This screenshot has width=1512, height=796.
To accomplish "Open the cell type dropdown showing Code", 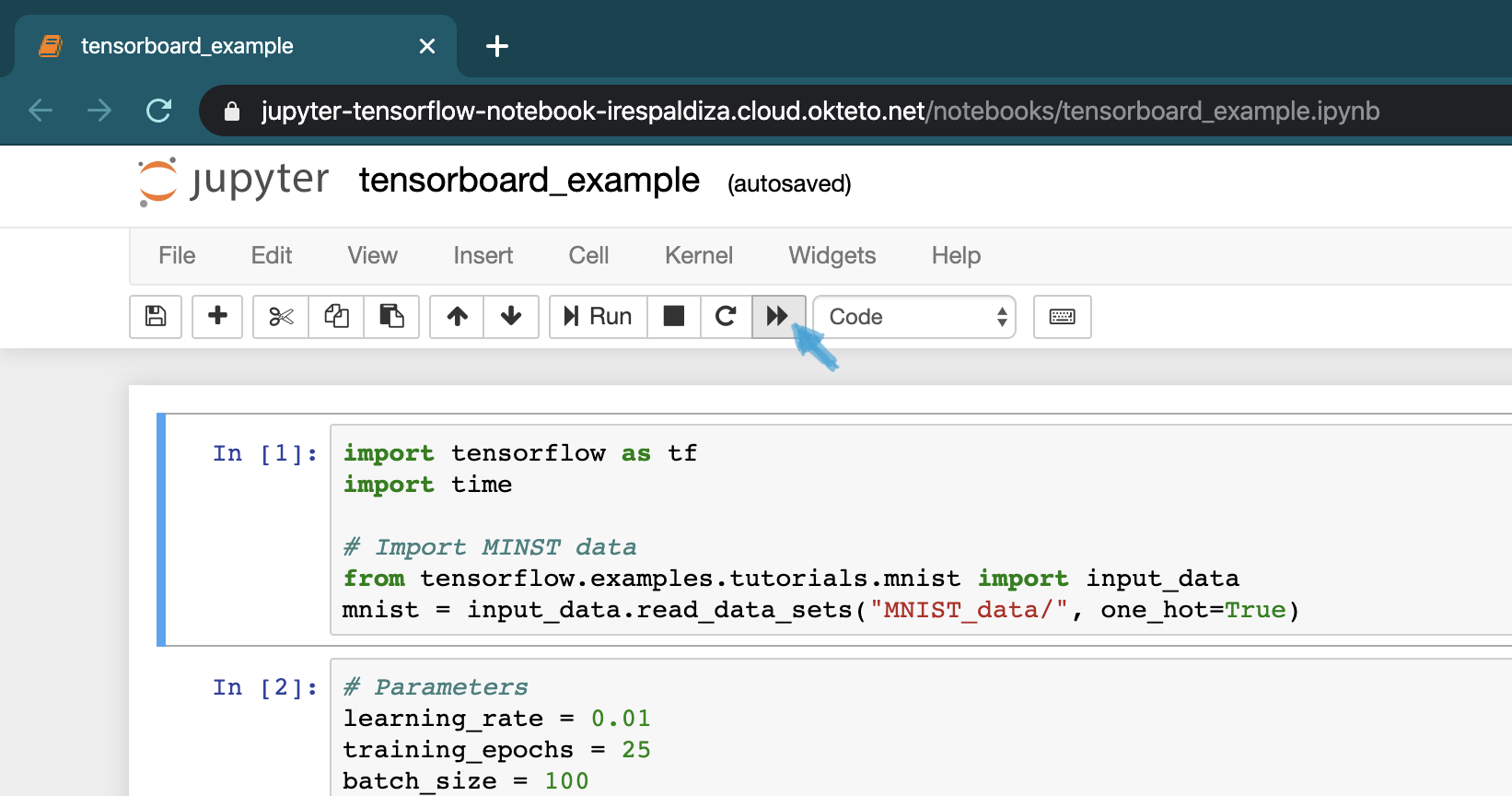I will (914, 317).
